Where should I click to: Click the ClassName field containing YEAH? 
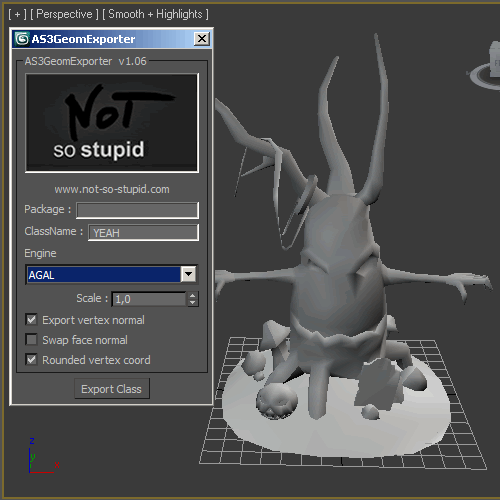(143, 232)
